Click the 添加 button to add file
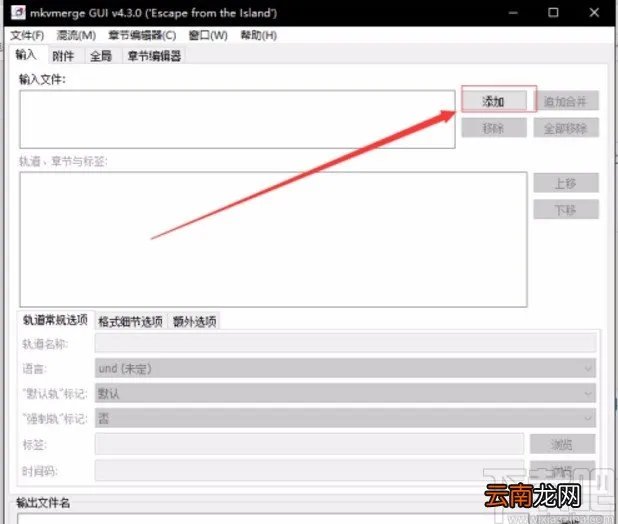Image resolution: width=618 pixels, height=524 pixels. [x=493, y=101]
